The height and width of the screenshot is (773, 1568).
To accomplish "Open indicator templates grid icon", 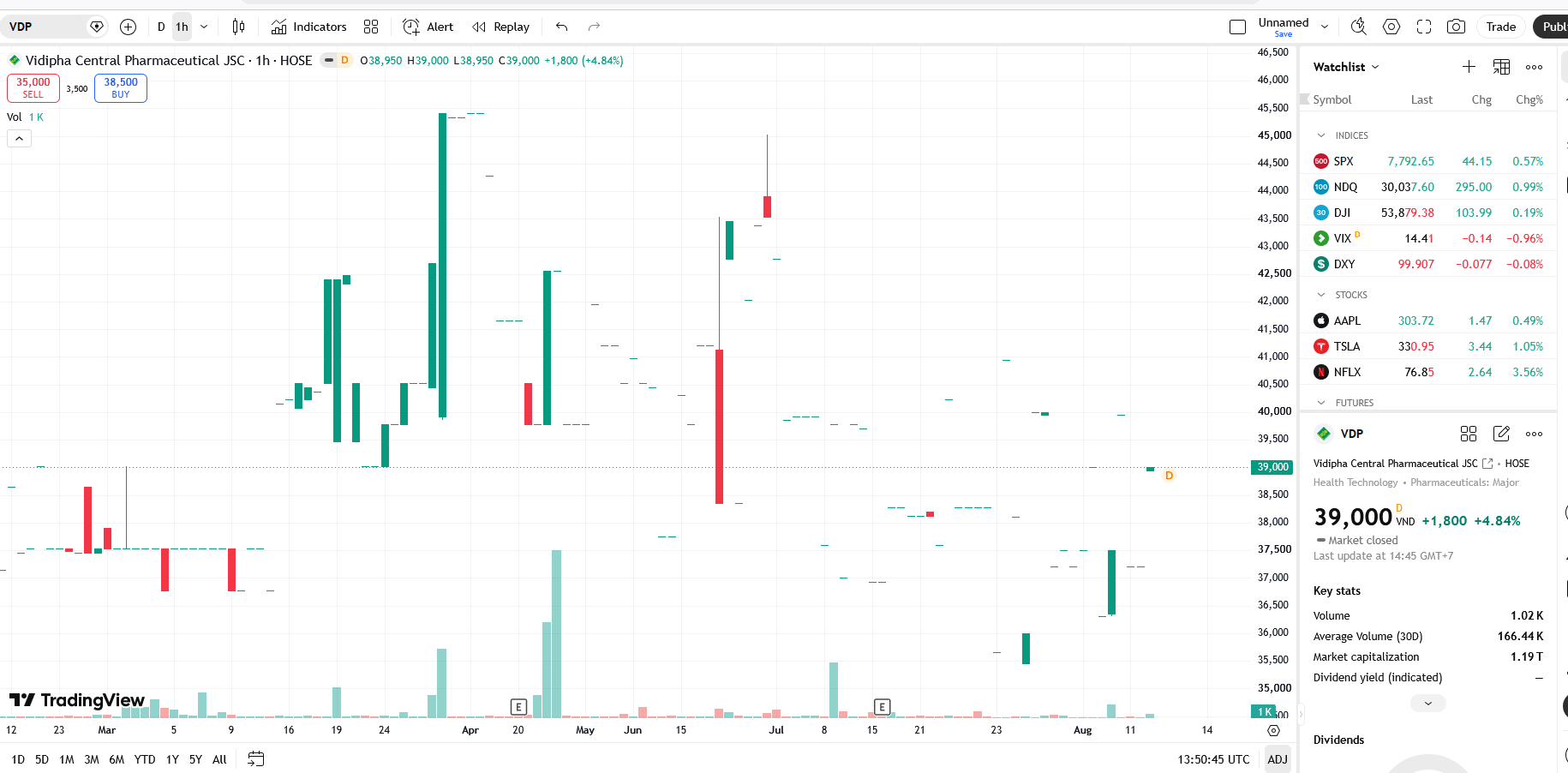I will point(371,27).
